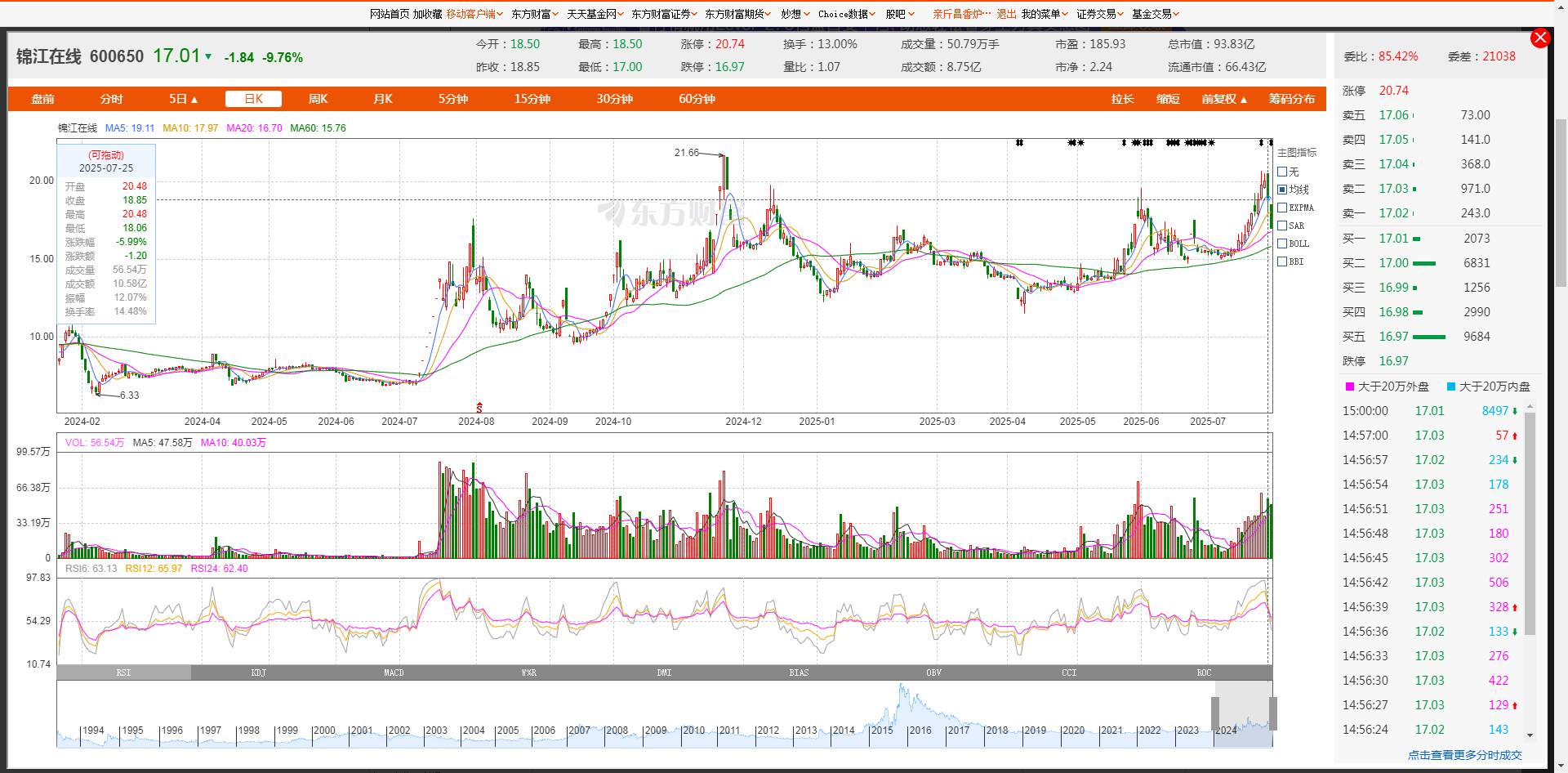Click 拉长 to stretch the chart
This screenshot has width=1568, height=773.
[x=1122, y=99]
